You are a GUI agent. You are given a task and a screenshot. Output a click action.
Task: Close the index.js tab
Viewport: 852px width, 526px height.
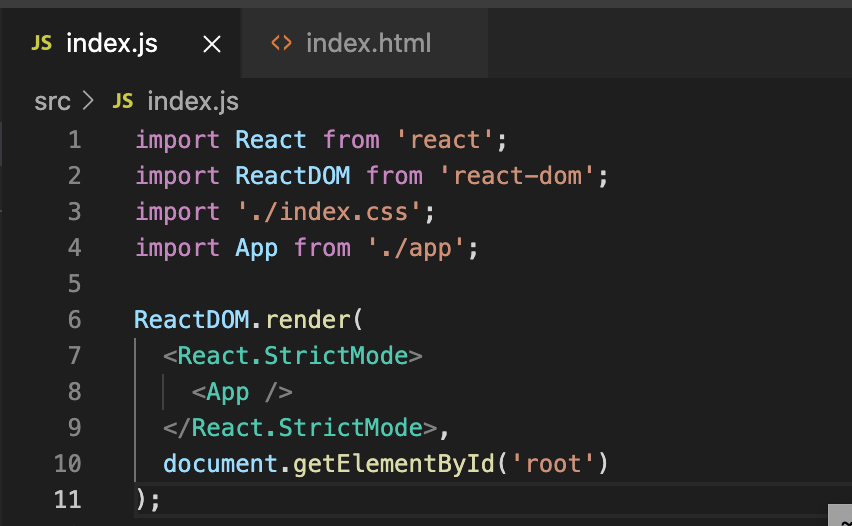[x=212, y=43]
